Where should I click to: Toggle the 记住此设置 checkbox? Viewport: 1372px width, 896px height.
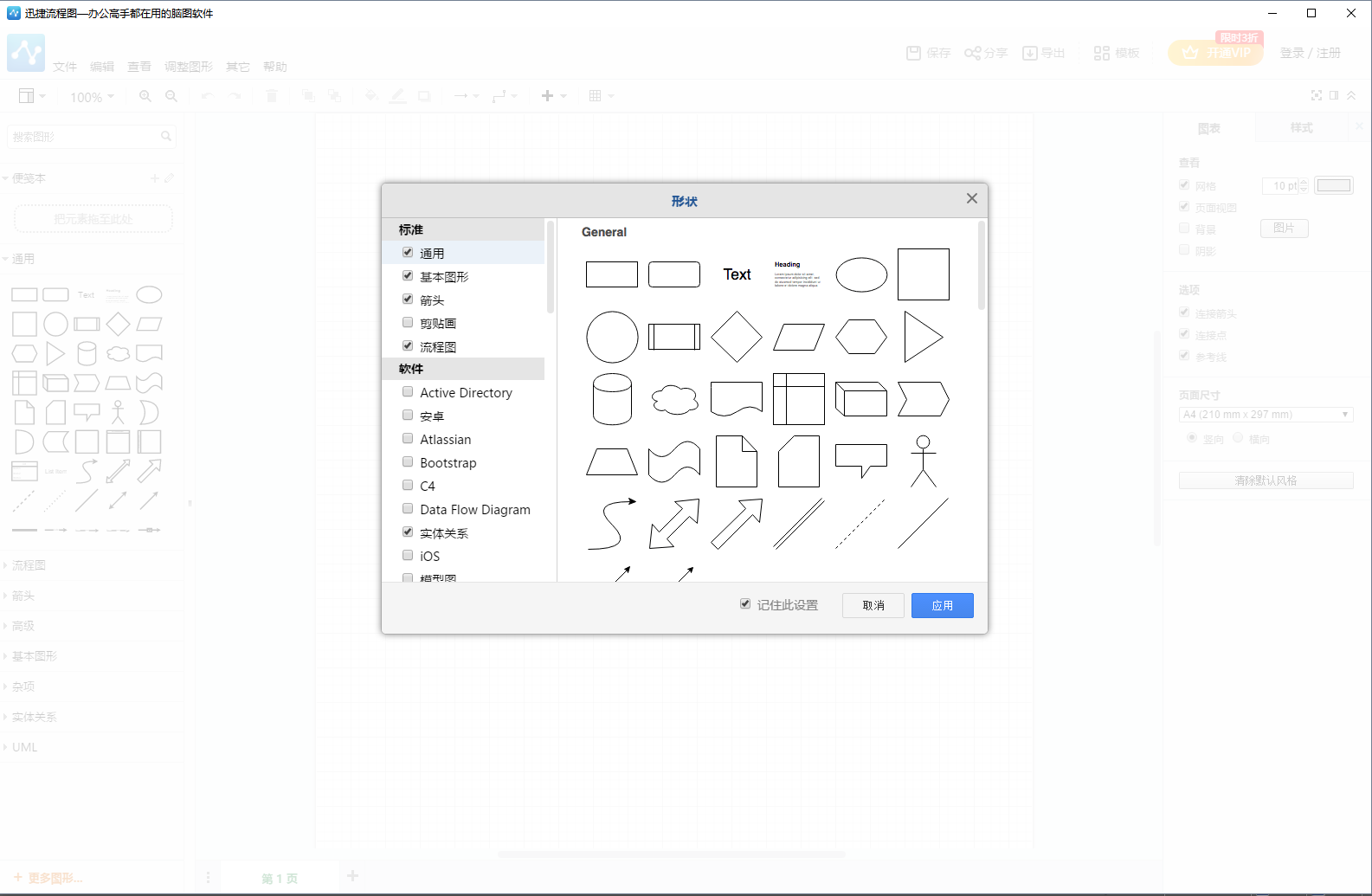point(745,604)
